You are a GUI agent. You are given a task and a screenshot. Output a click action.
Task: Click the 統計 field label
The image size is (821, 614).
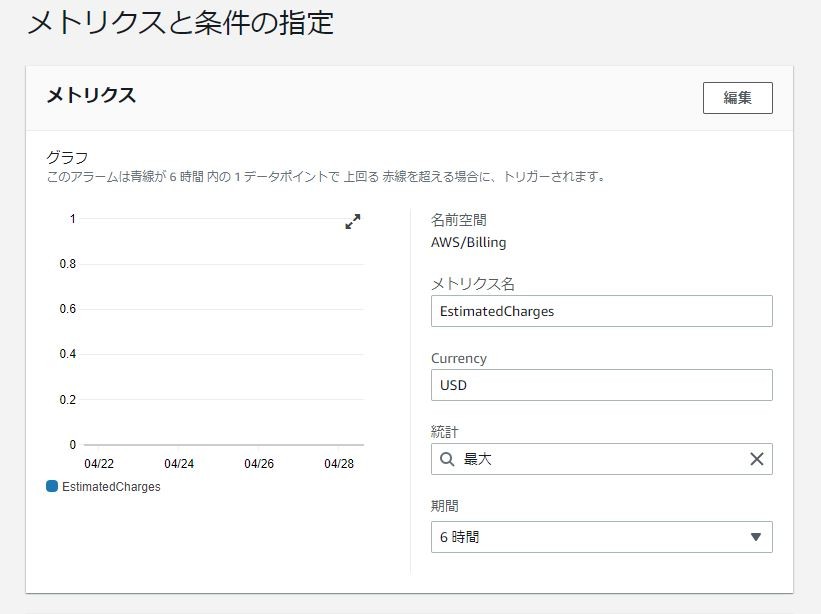pyautogui.click(x=445, y=432)
